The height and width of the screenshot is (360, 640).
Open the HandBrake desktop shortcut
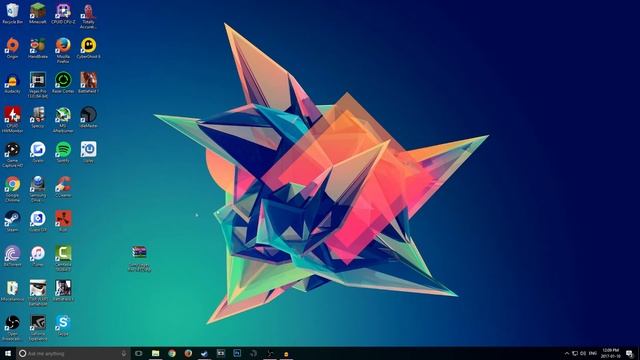coord(38,48)
